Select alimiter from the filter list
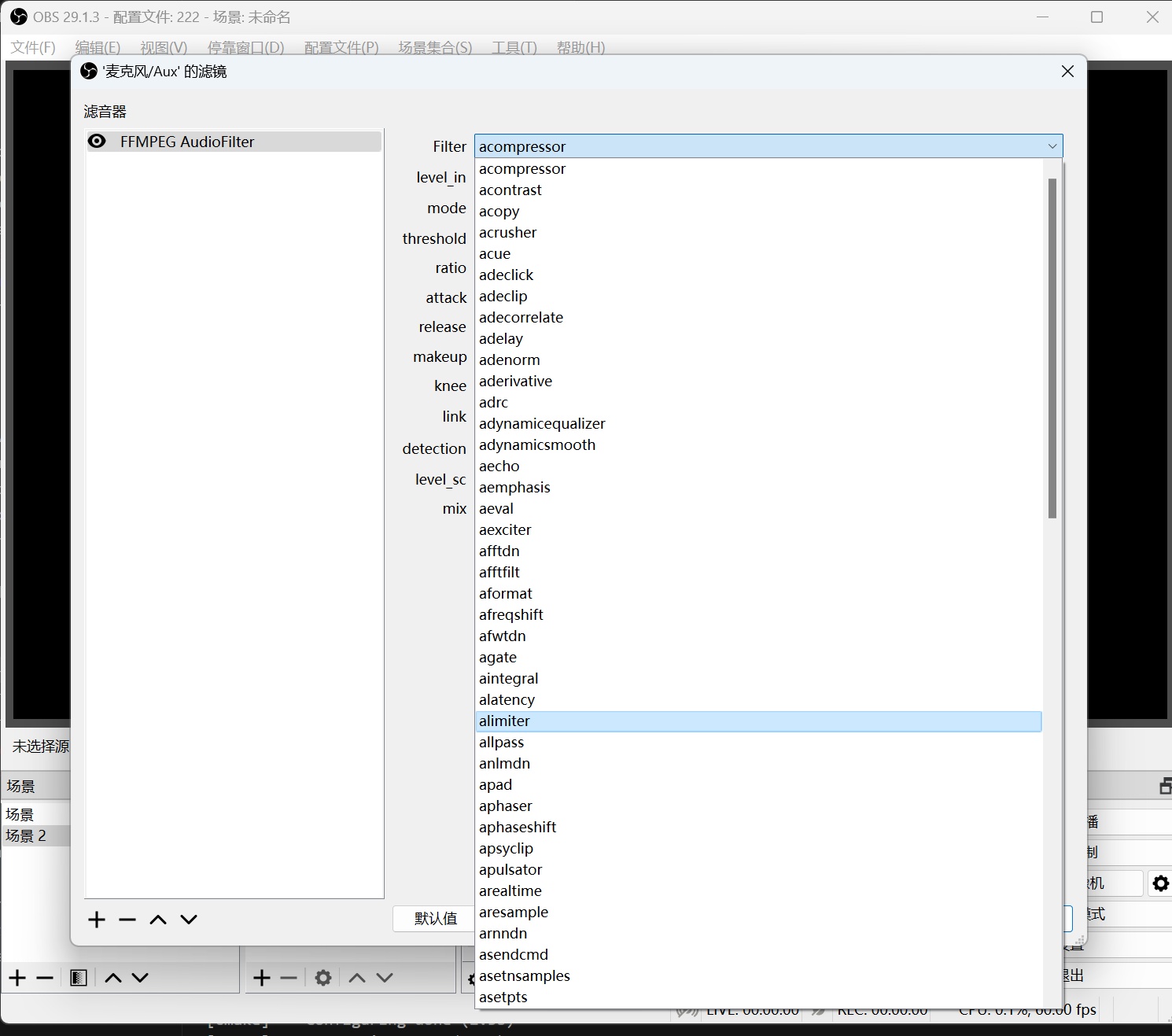 coord(758,721)
